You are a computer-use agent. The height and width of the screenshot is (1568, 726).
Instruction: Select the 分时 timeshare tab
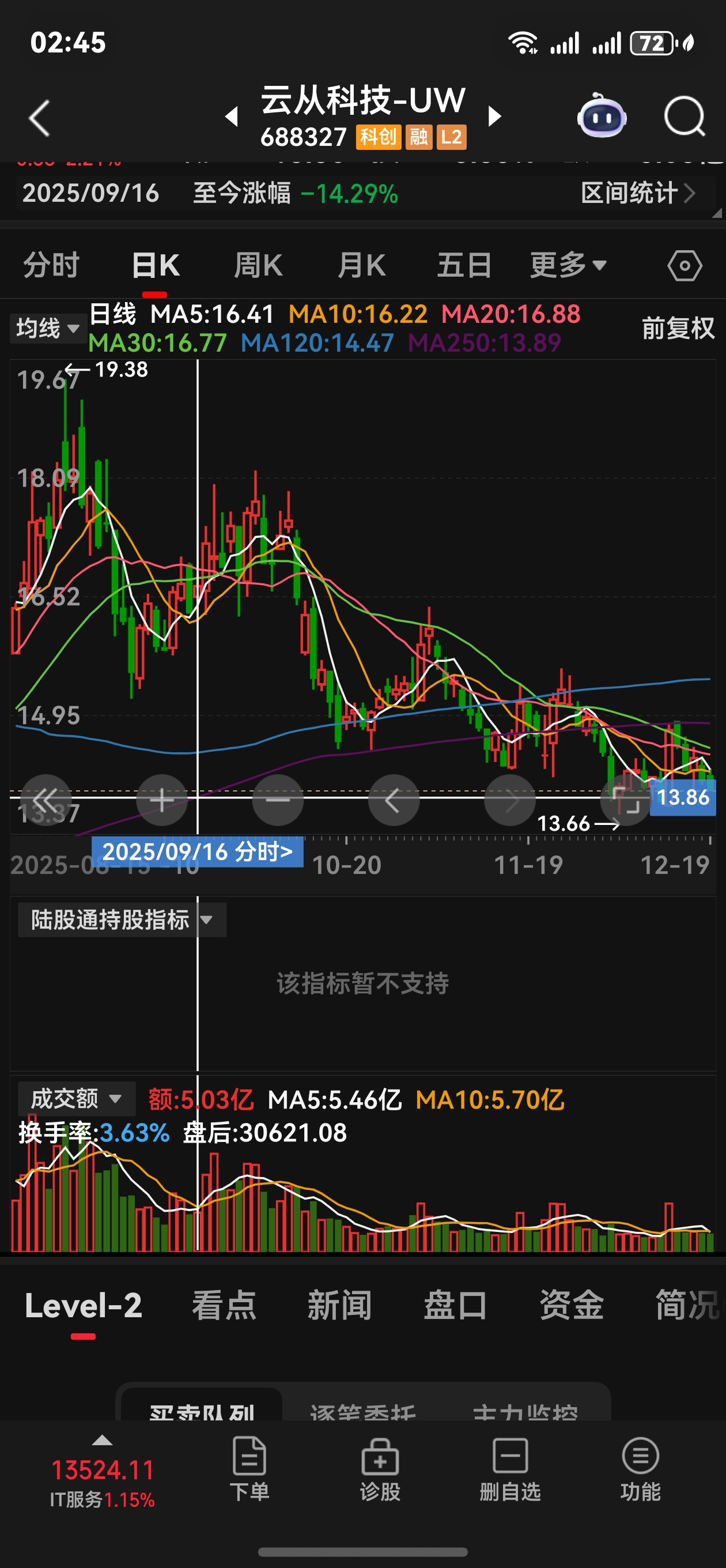51,265
